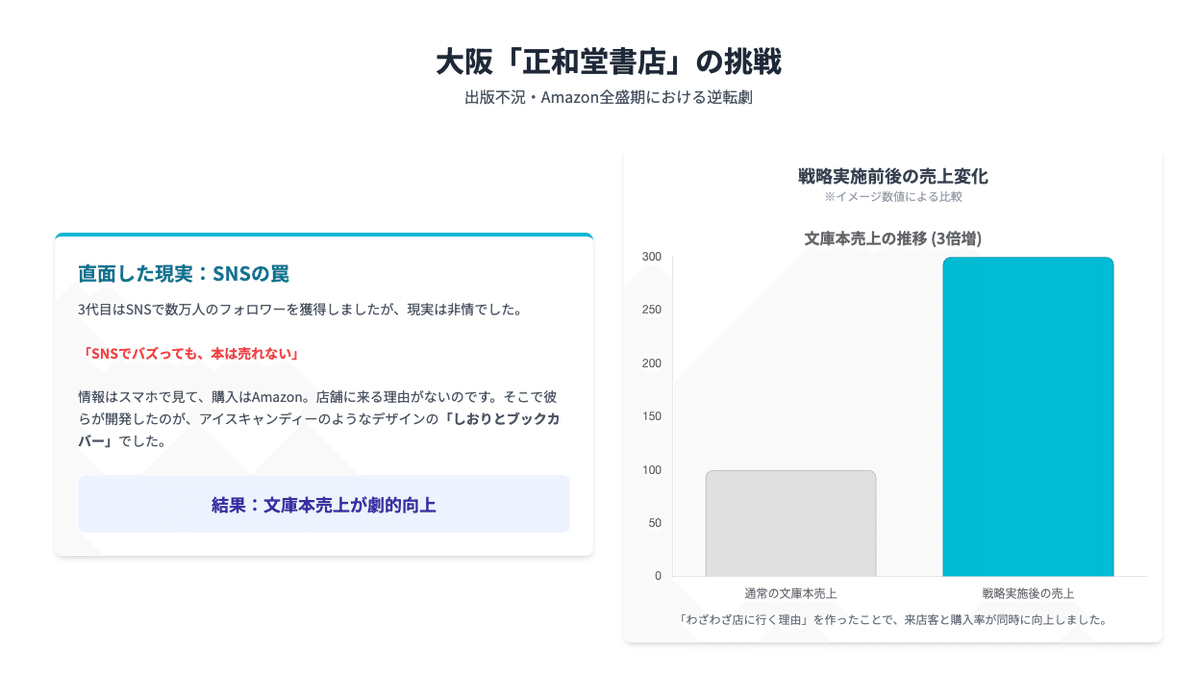This screenshot has width=1200, height=674.
Task: Click the caption about わざわざ店に行く理由
Action: [x=893, y=618]
